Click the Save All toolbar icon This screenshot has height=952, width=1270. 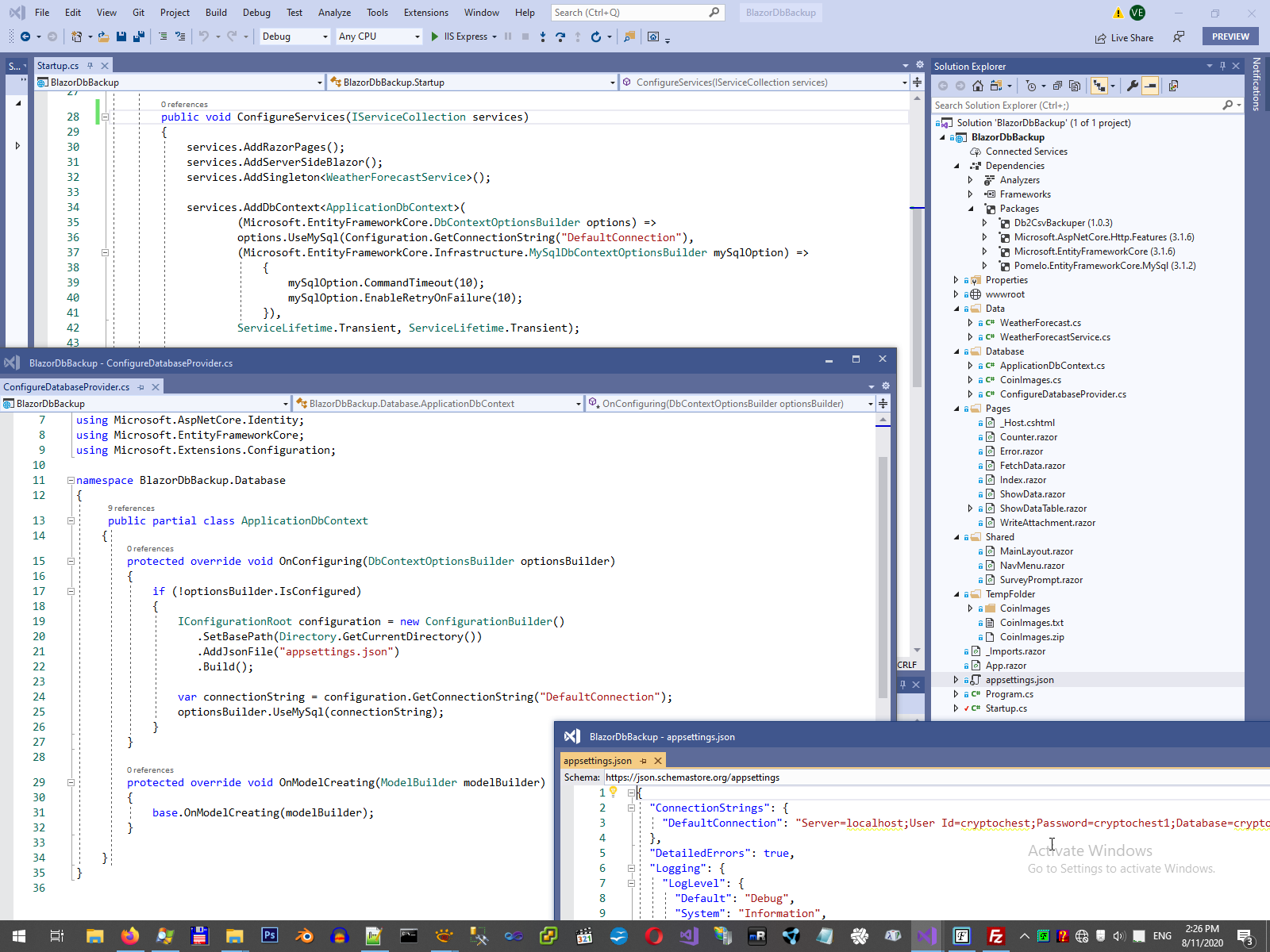139,36
